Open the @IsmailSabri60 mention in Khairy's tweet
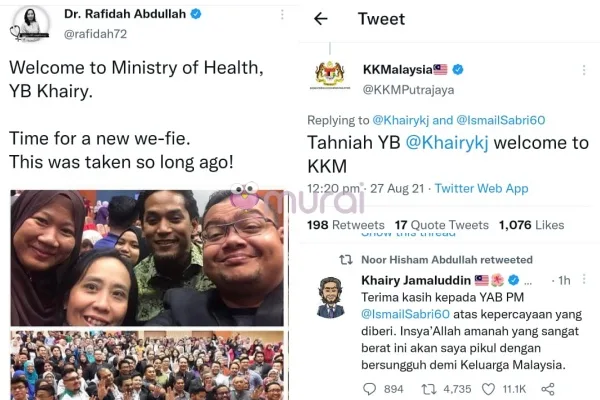The height and width of the screenshot is (400, 600). click(405, 314)
